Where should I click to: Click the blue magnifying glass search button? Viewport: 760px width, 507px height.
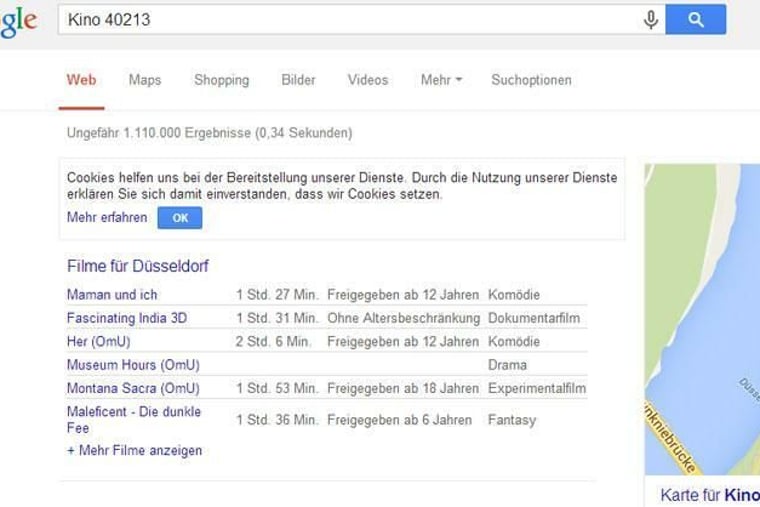tap(695, 19)
